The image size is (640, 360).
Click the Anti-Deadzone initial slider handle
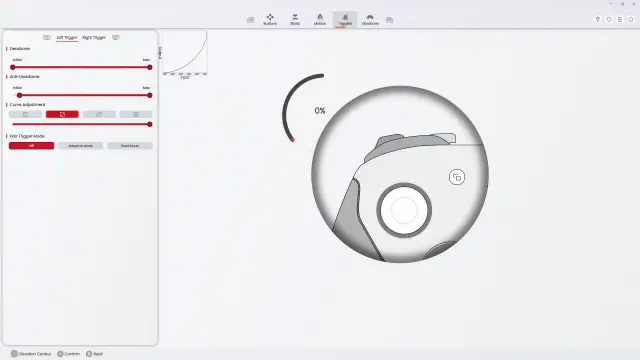(x=20, y=95)
